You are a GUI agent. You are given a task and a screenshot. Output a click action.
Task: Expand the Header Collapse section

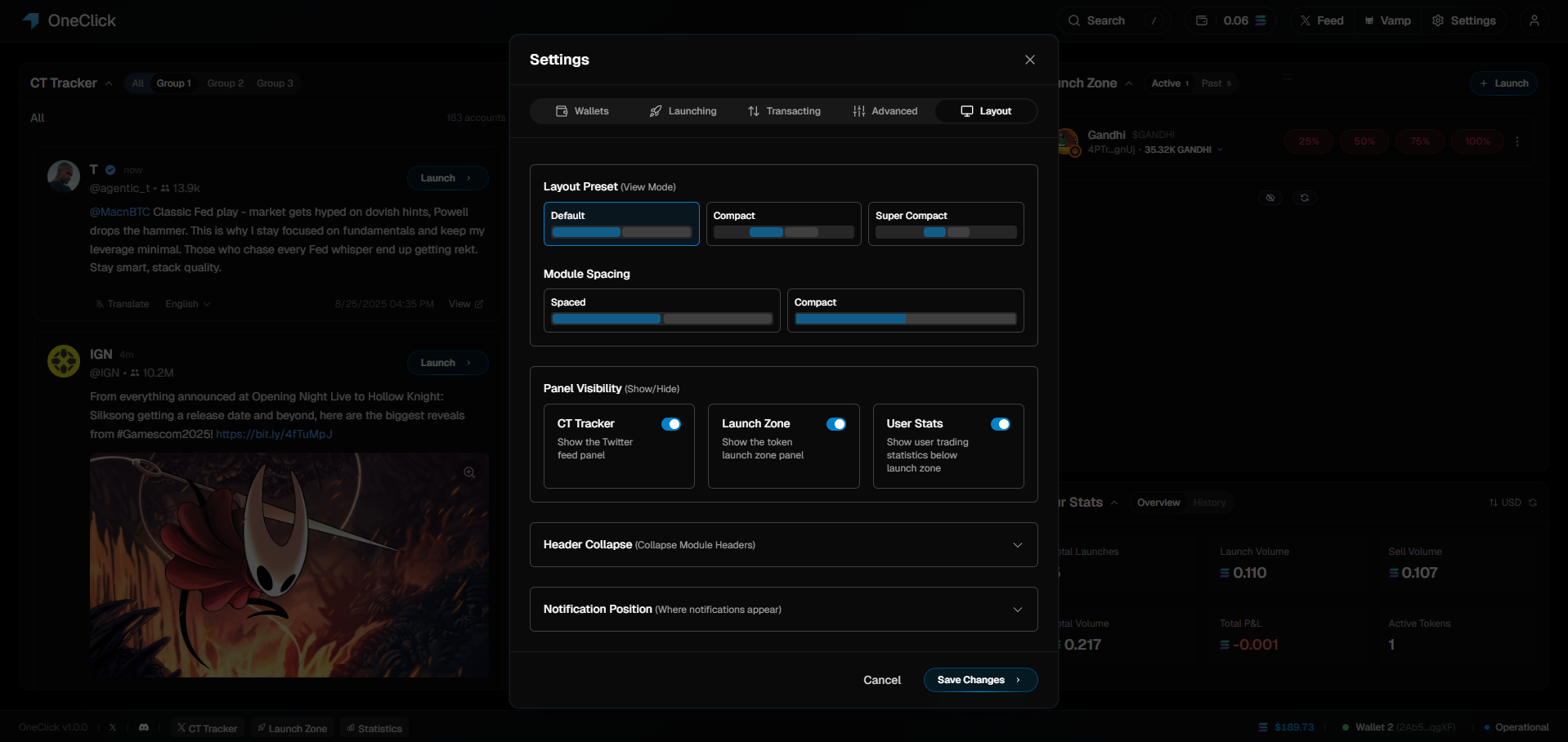pyautogui.click(x=784, y=545)
